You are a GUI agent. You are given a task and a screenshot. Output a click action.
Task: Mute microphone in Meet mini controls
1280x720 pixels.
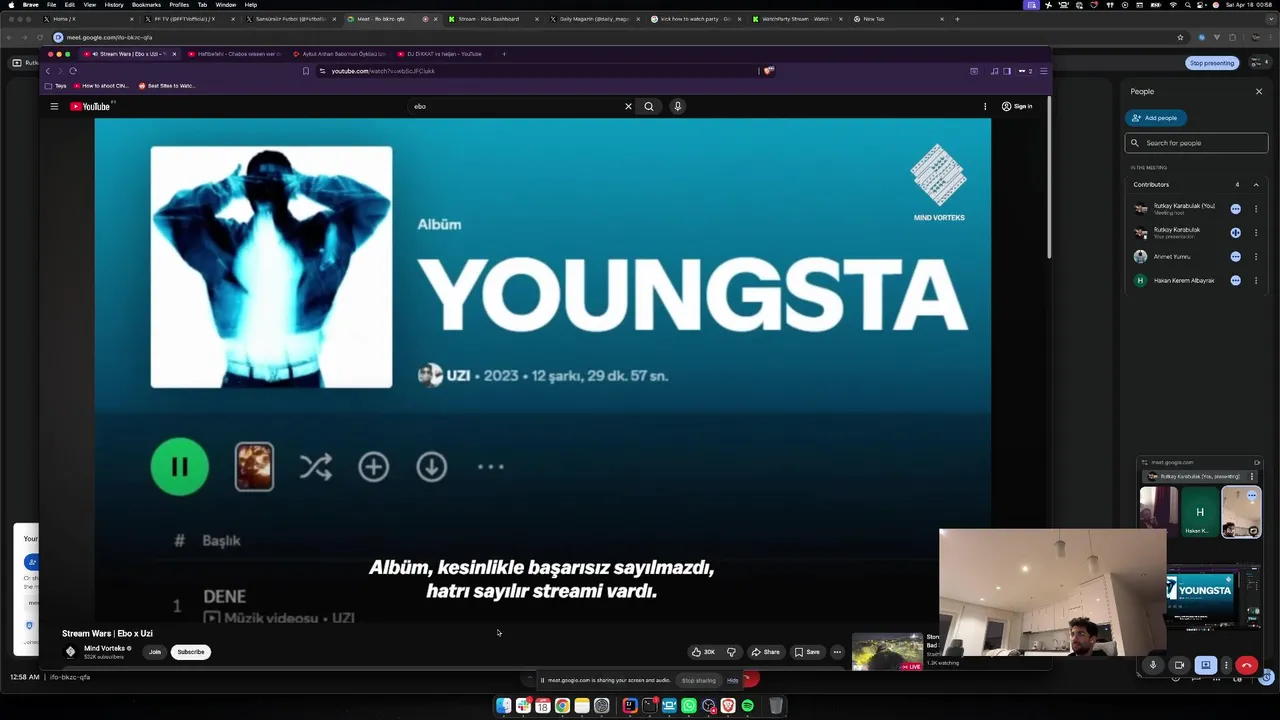[x=1153, y=665]
